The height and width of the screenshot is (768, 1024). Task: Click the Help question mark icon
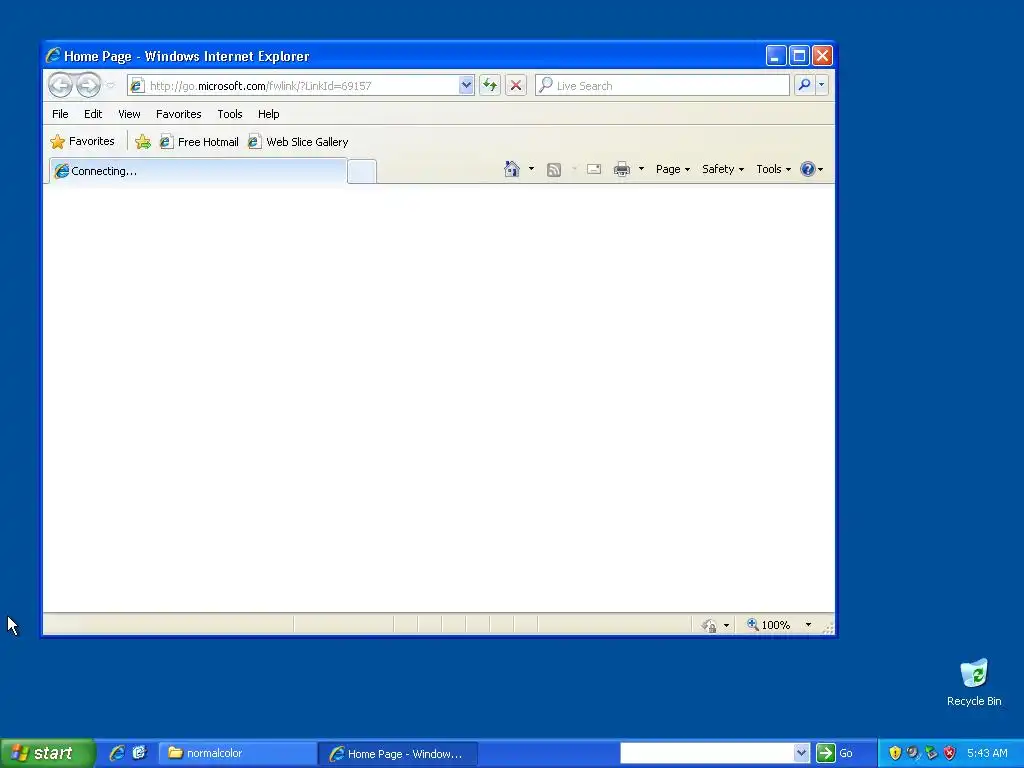pos(808,169)
